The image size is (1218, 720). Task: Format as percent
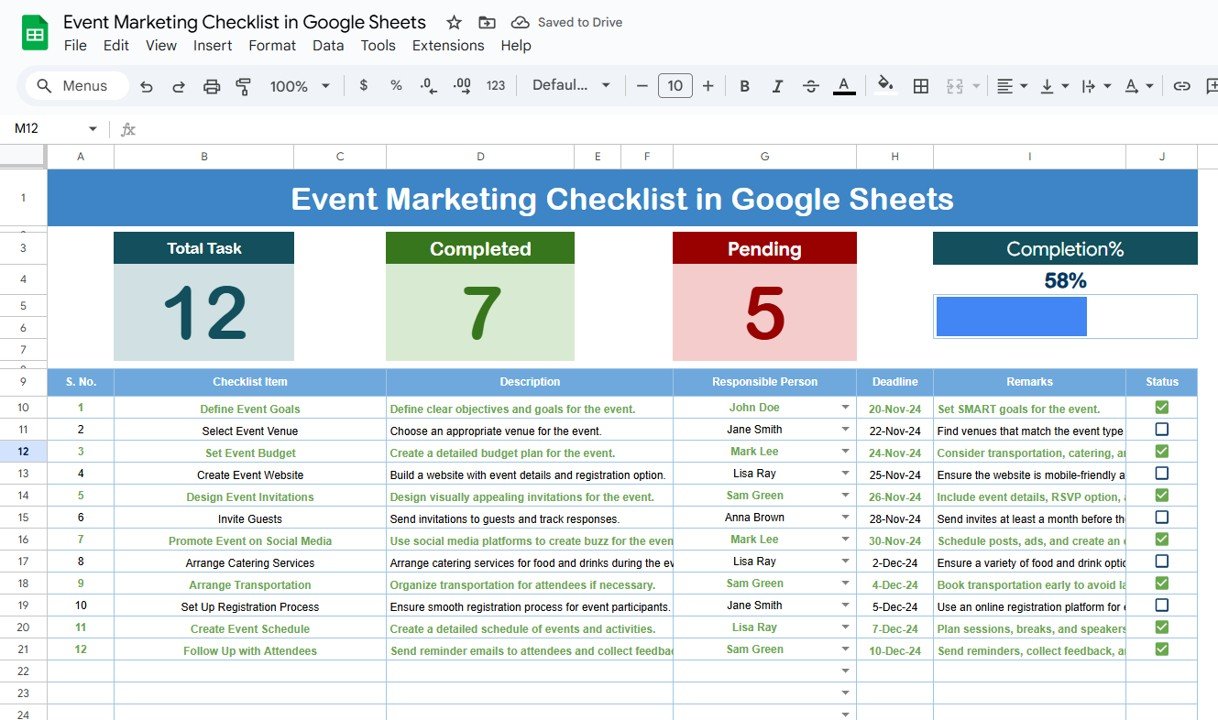[396, 86]
